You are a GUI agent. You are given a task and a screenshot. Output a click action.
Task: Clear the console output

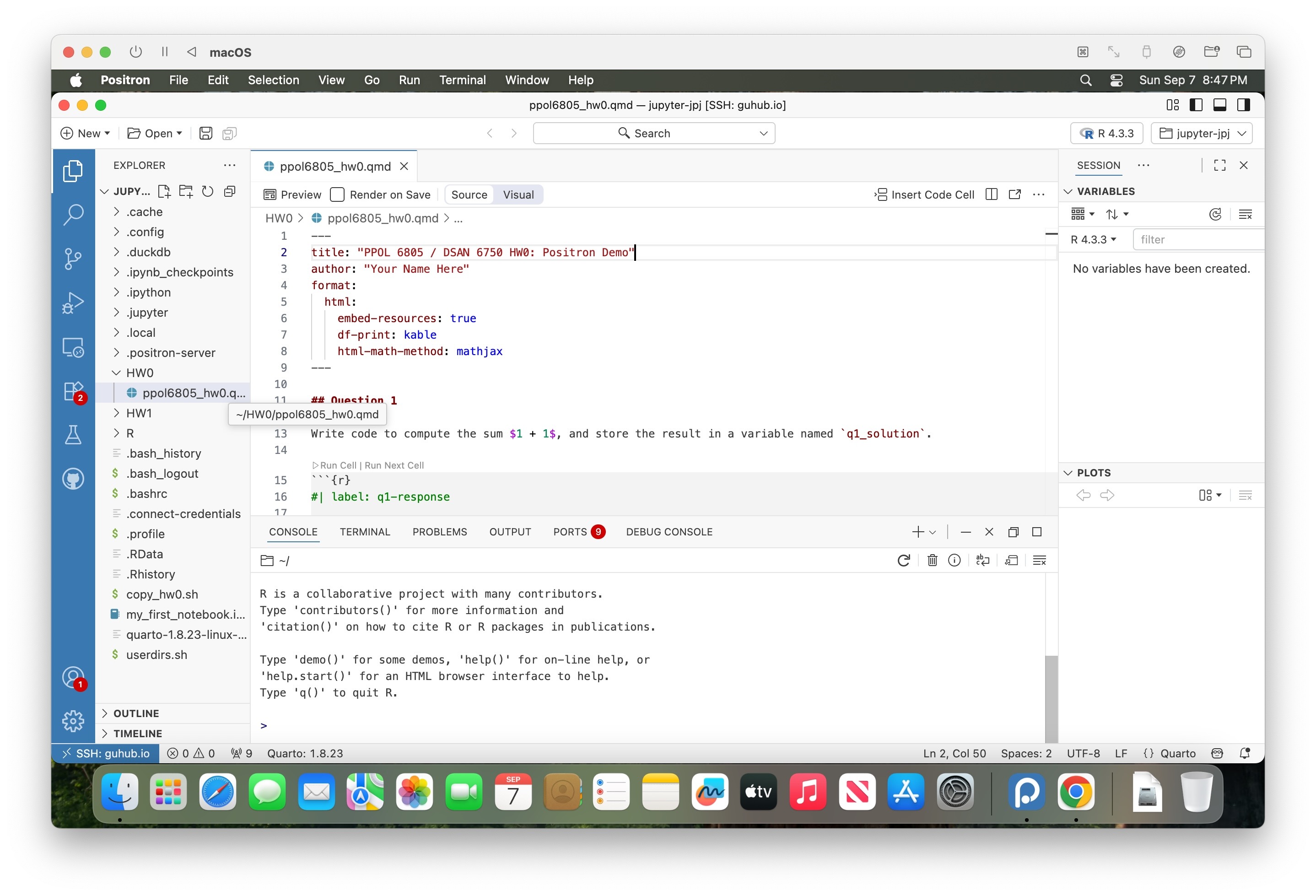point(1040,560)
